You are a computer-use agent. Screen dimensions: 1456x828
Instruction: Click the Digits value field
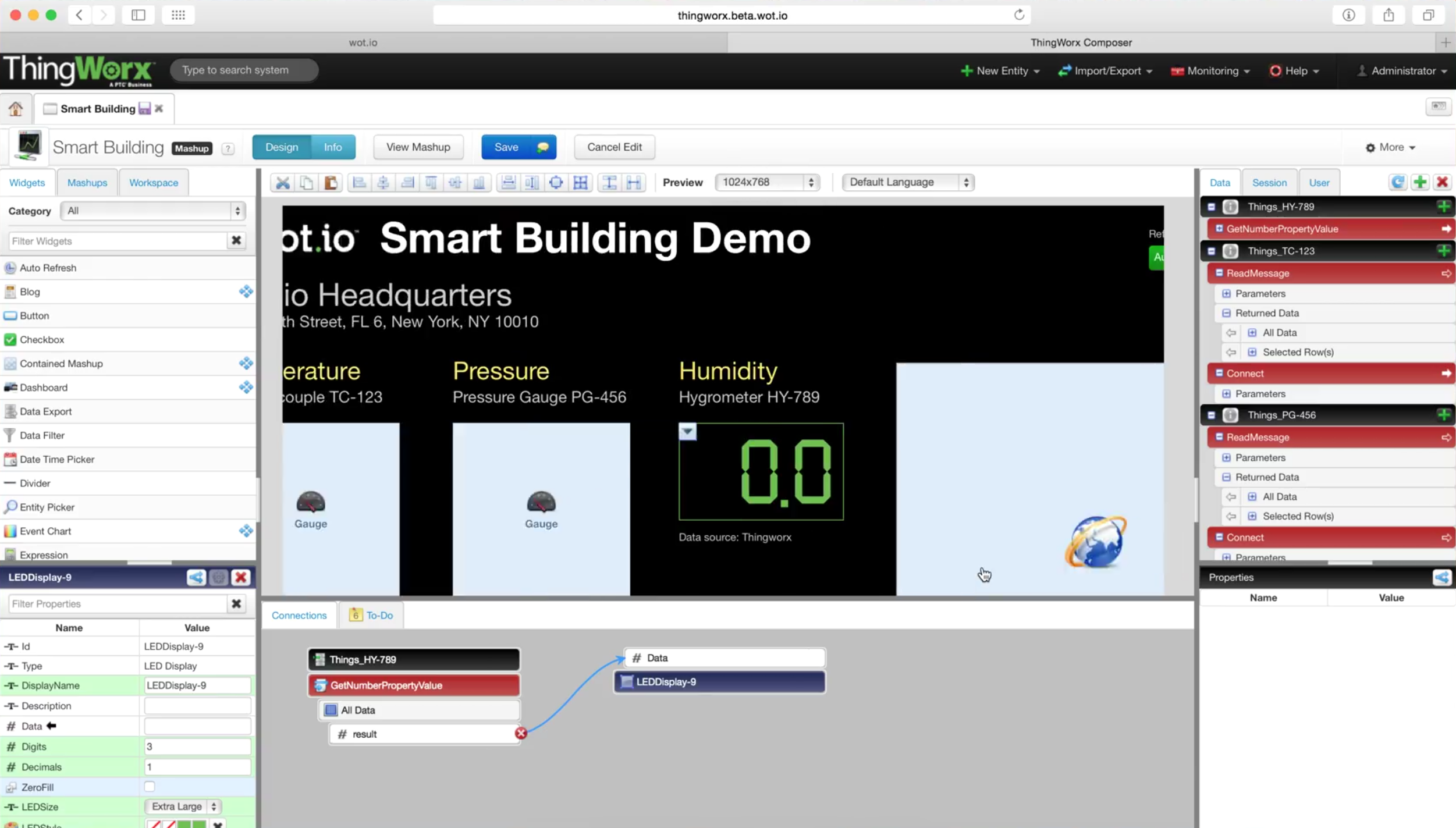coord(197,746)
